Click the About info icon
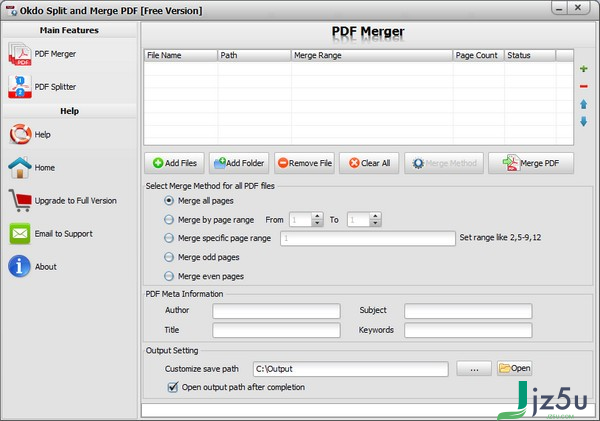 pos(19,266)
